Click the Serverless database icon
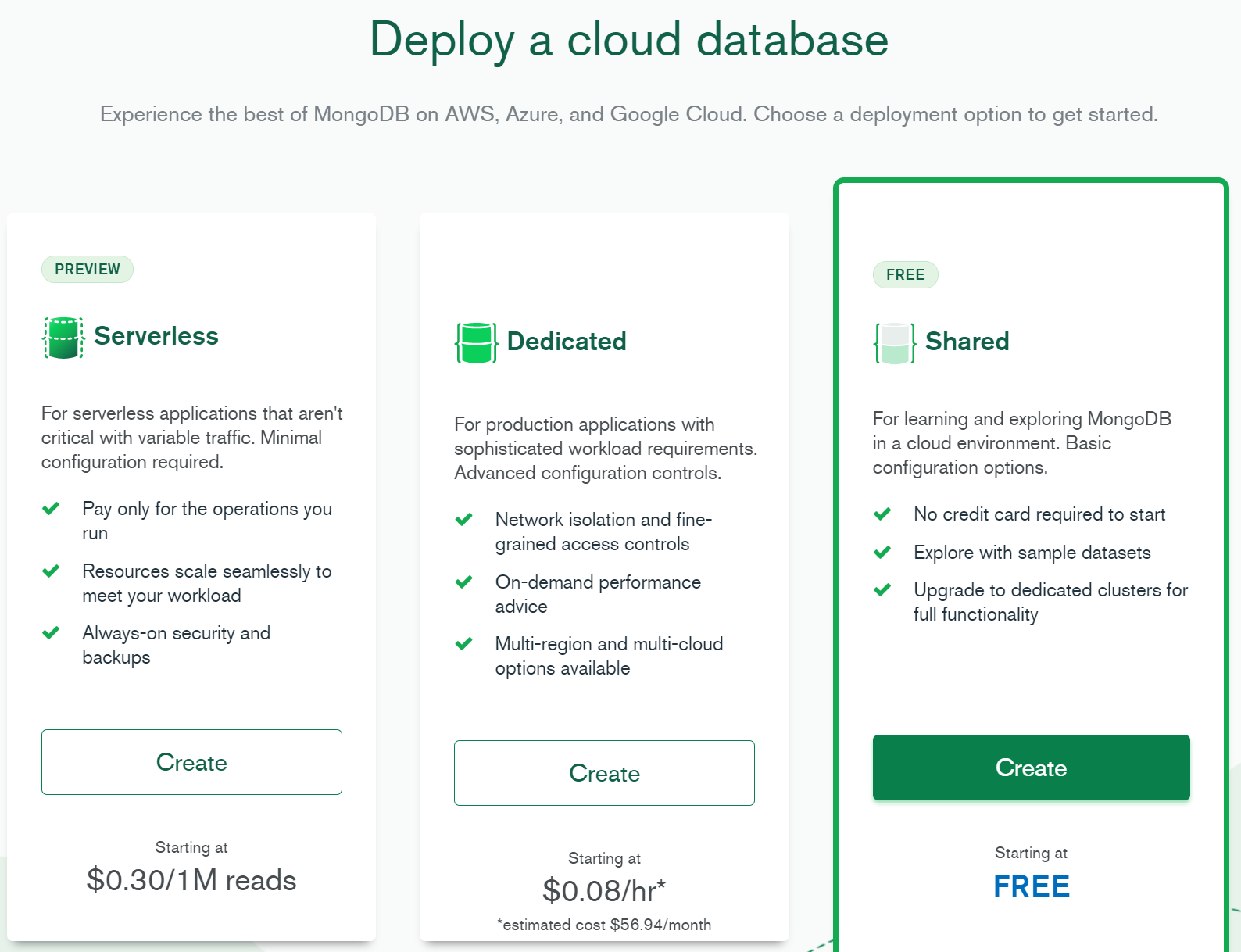 63,338
